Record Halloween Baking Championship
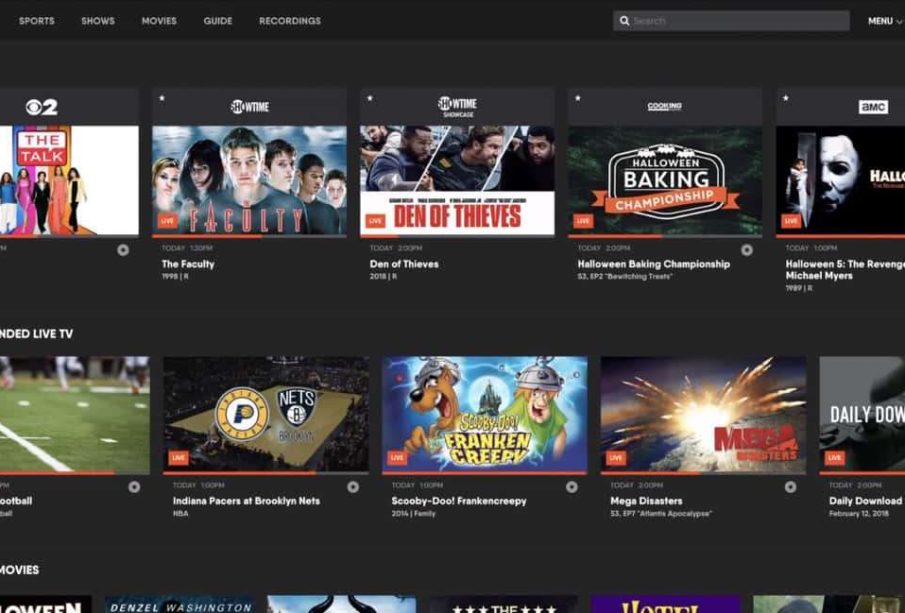This screenshot has width=905, height=613. coord(747,250)
